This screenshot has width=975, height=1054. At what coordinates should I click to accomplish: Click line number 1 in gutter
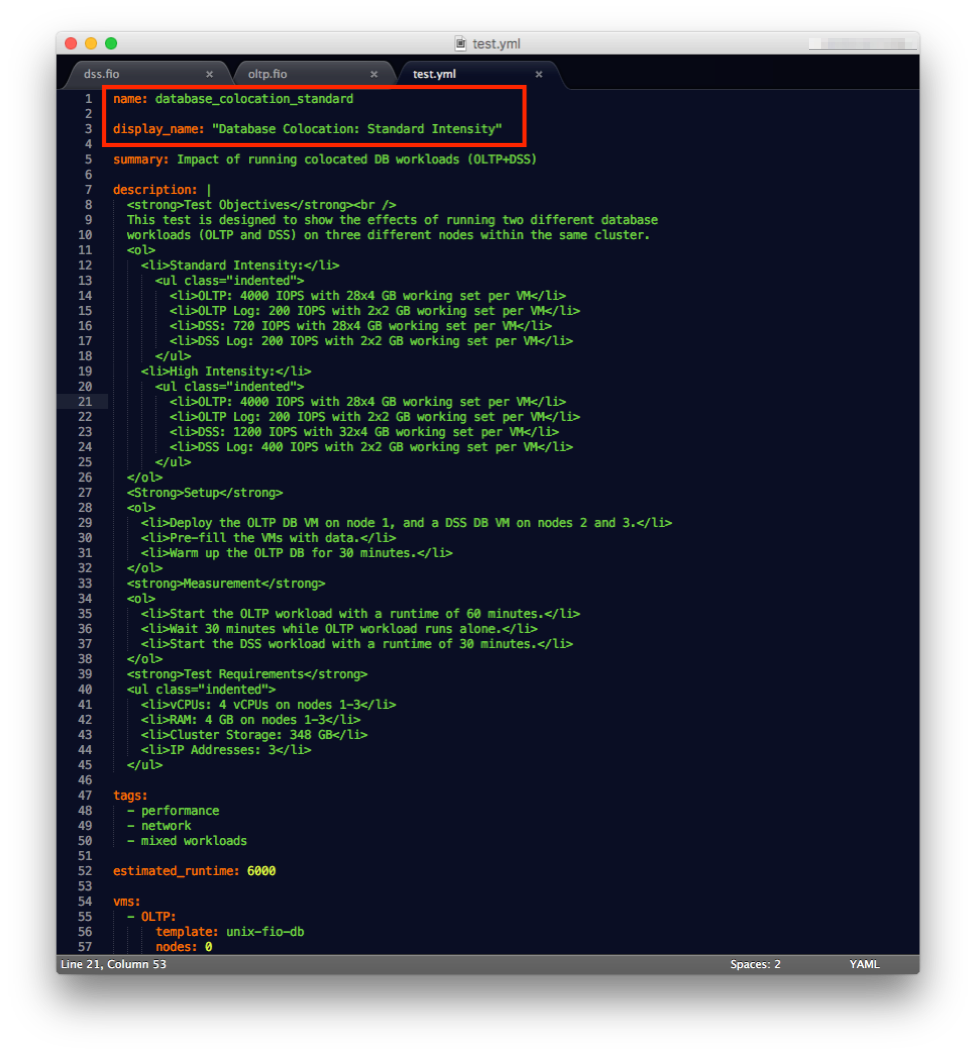tap(88, 99)
